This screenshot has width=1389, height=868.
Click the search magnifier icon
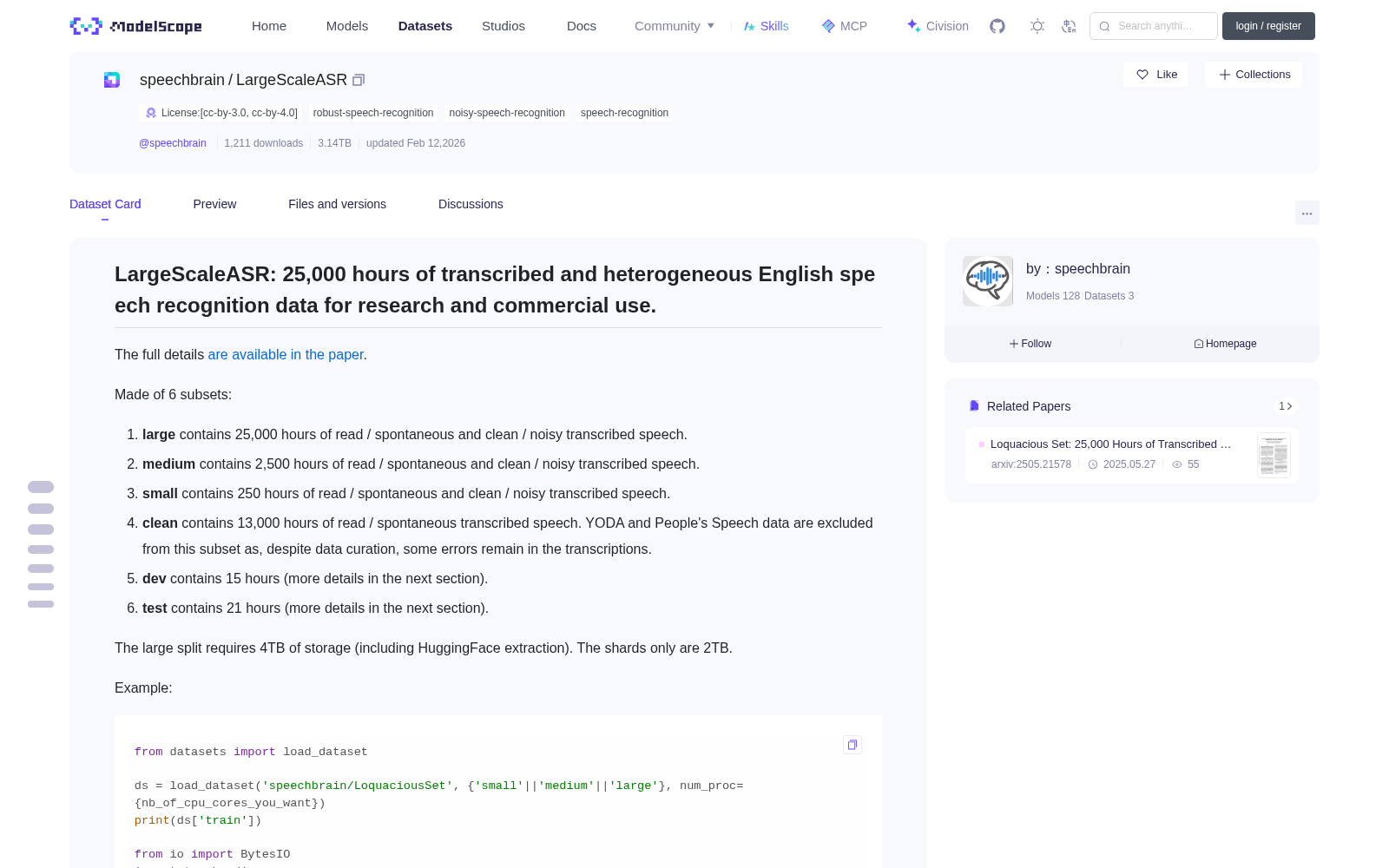[x=1104, y=26]
